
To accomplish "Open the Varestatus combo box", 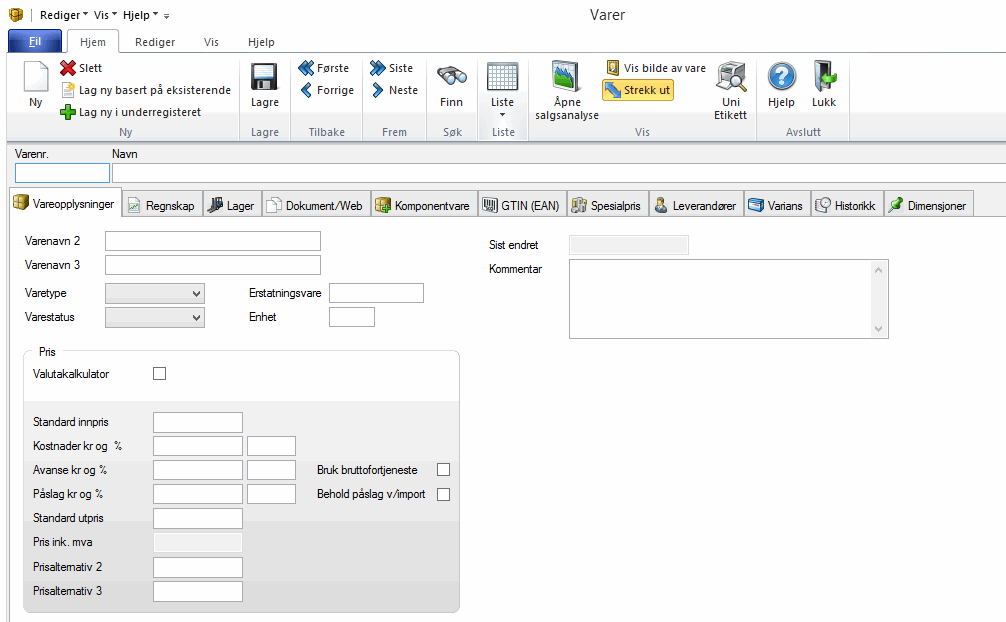I will [x=195, y=317].
